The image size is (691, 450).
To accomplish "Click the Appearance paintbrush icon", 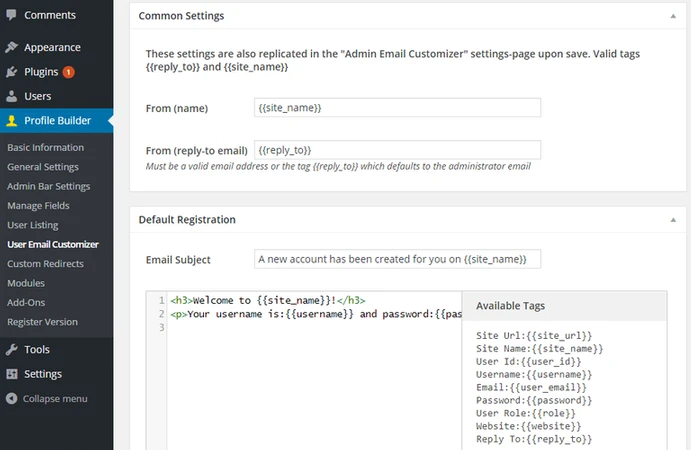I will pos(11,47).
